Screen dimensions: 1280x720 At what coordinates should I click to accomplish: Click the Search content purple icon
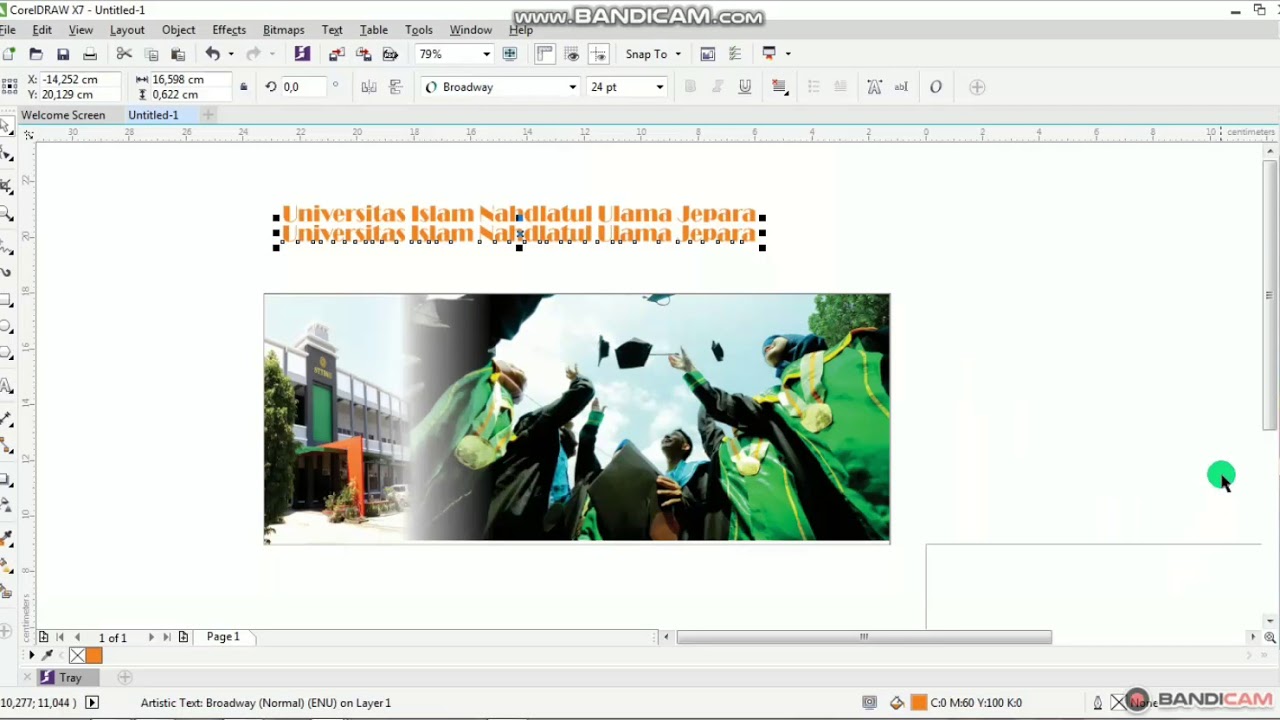(x=302, y=54)
